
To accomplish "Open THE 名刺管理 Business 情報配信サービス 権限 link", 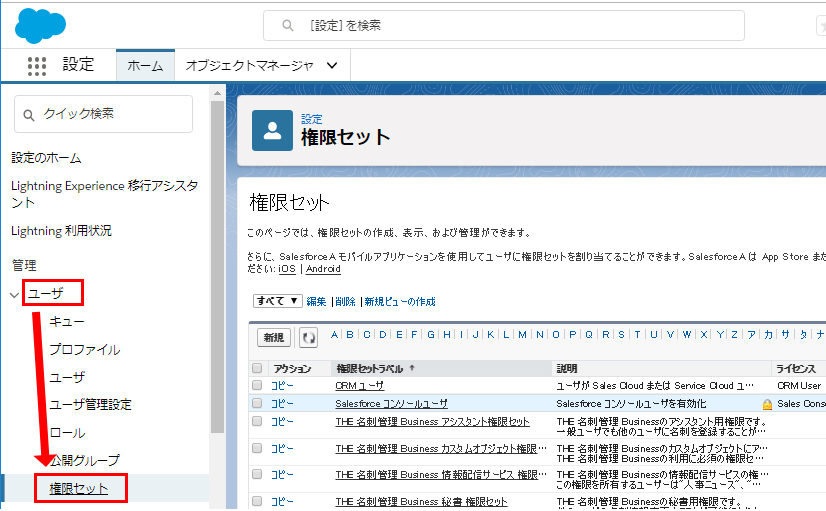I will (441, 475).
